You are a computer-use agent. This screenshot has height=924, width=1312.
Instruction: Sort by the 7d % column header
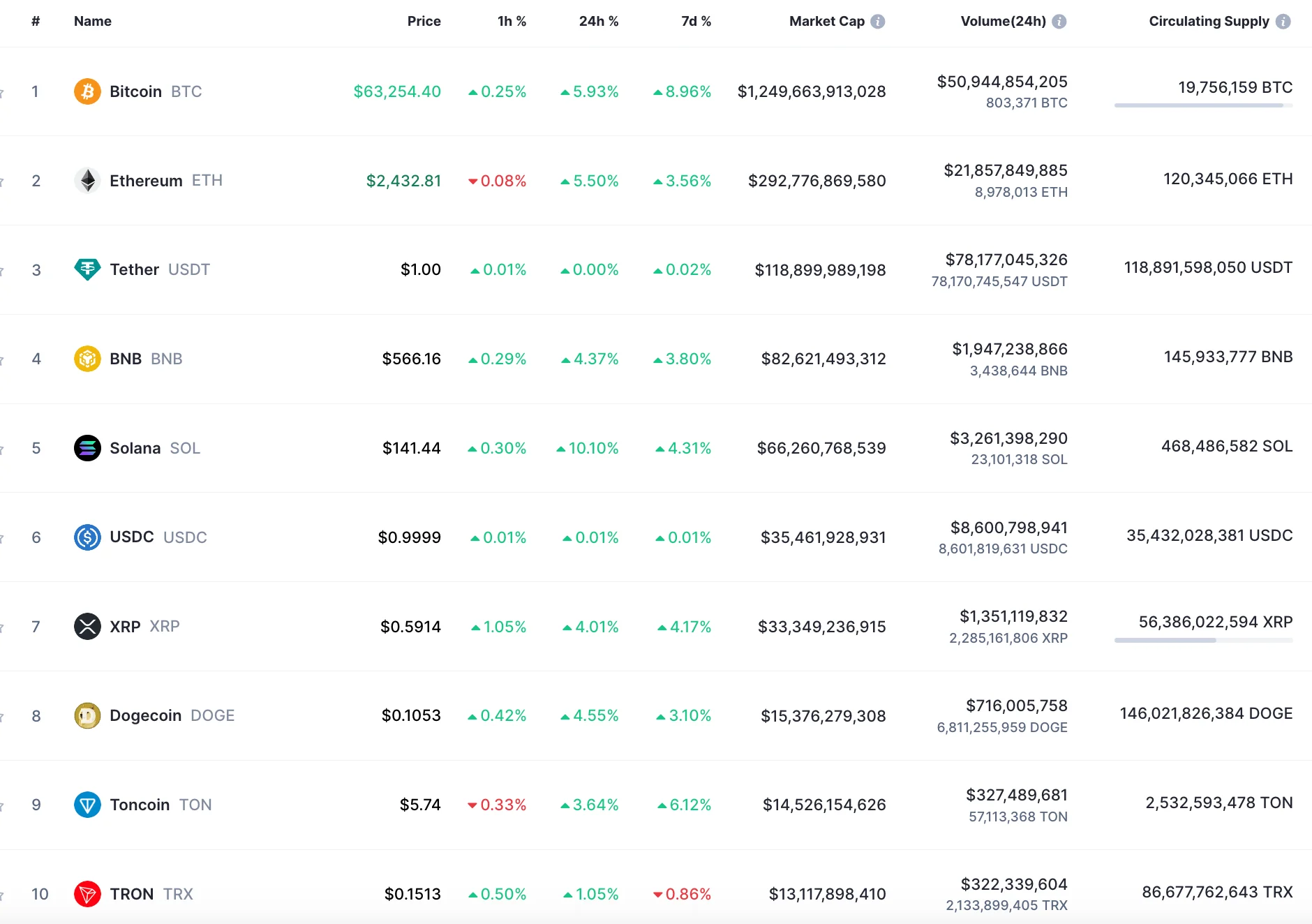(x=696, y=22)
